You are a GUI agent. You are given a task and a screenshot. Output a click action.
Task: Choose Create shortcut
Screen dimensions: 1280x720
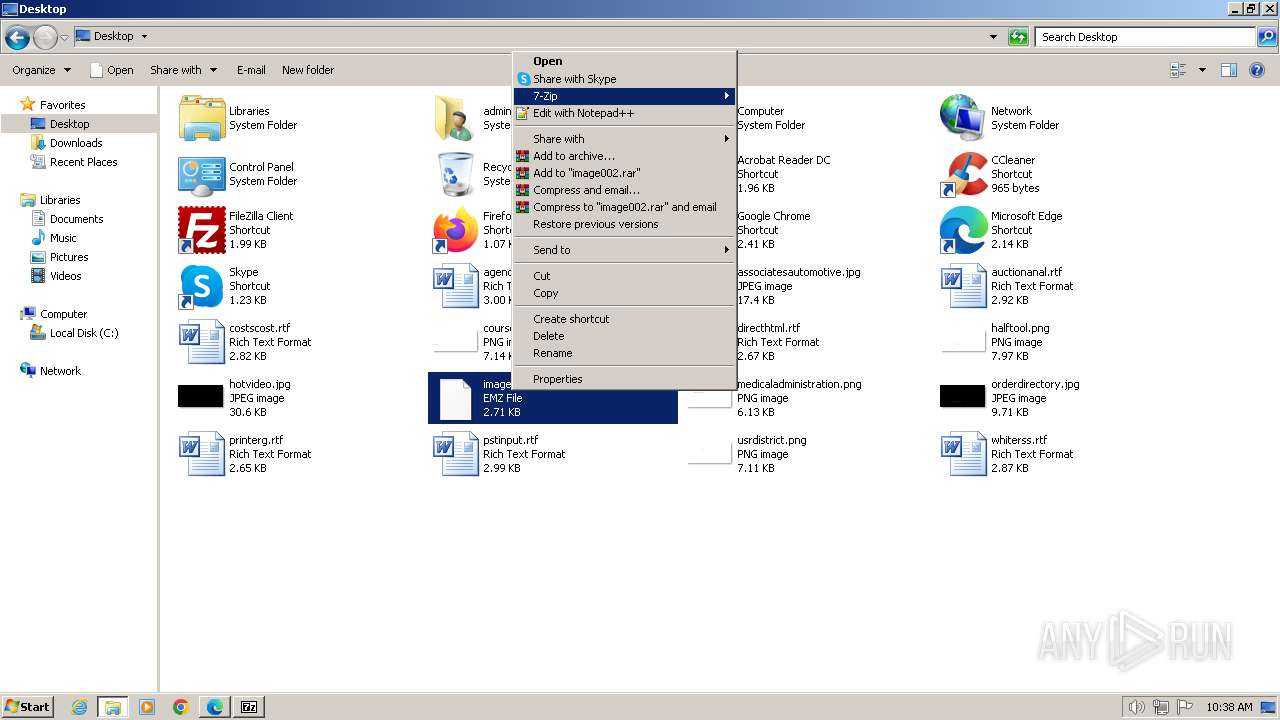pyautogui.click(x=625, y=319)
